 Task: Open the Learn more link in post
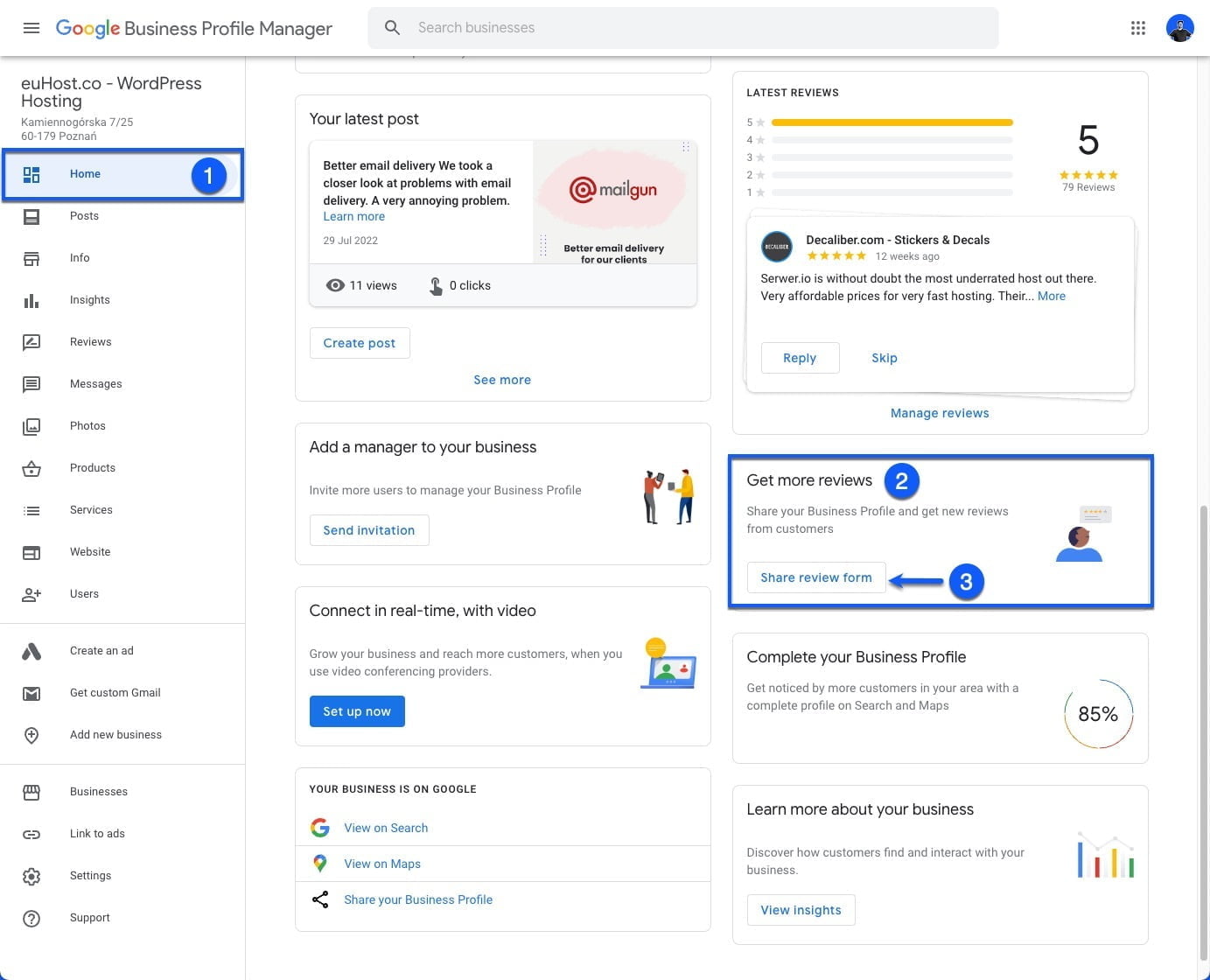354,217
